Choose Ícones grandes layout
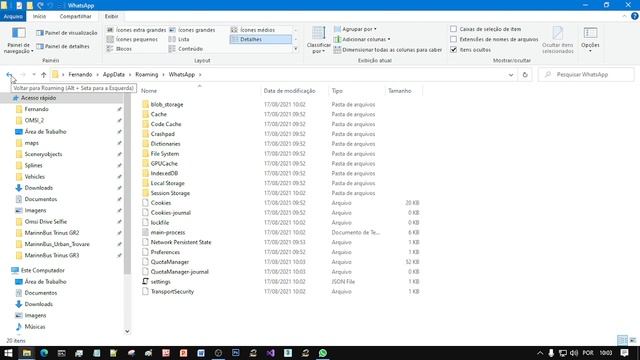The height and width of the screenshot is (360, 640). click(192, 30)
